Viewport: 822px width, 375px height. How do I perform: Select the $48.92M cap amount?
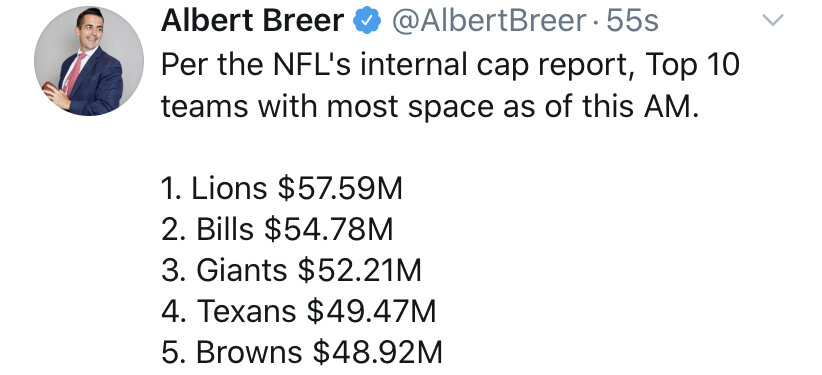coord(377,352)
